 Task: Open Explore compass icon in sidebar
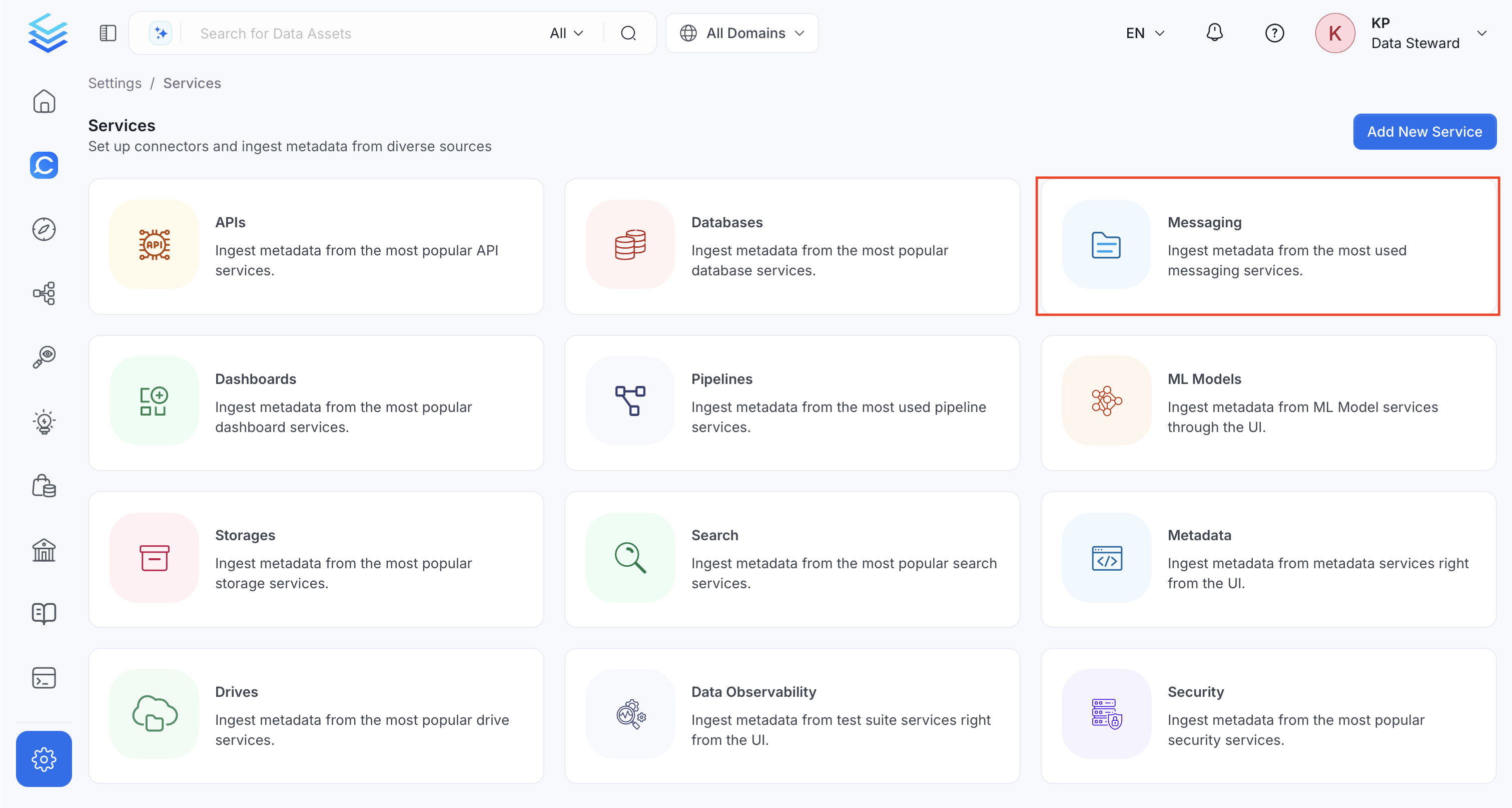click(44, 229)
